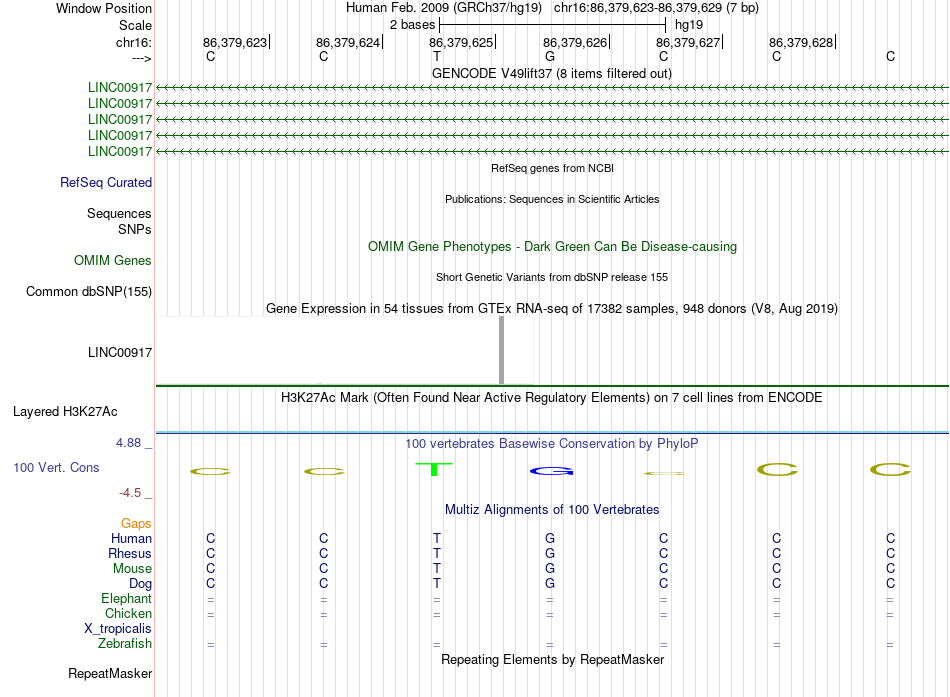Click the Repeating Elements by RepeatMasker title
Viewport: 950px width, 697px height.
tap(552, 659)
